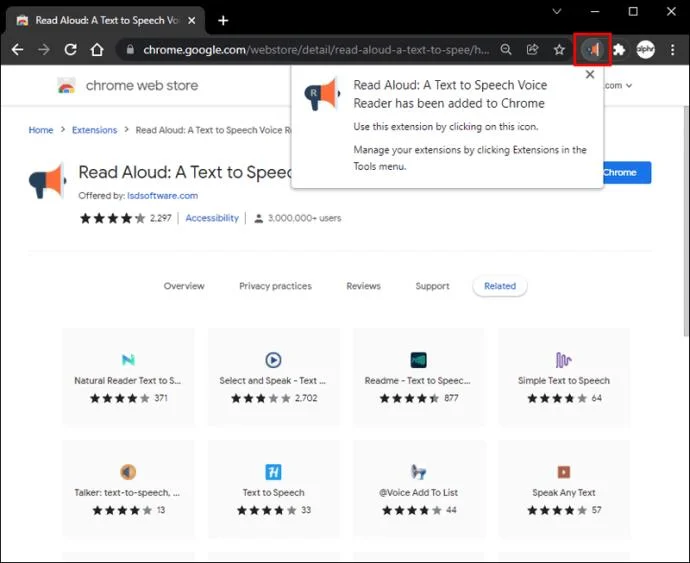This screenshot has height=563, width=690.
Task: Open site info lock icon
Action: (x=130, y=49)
